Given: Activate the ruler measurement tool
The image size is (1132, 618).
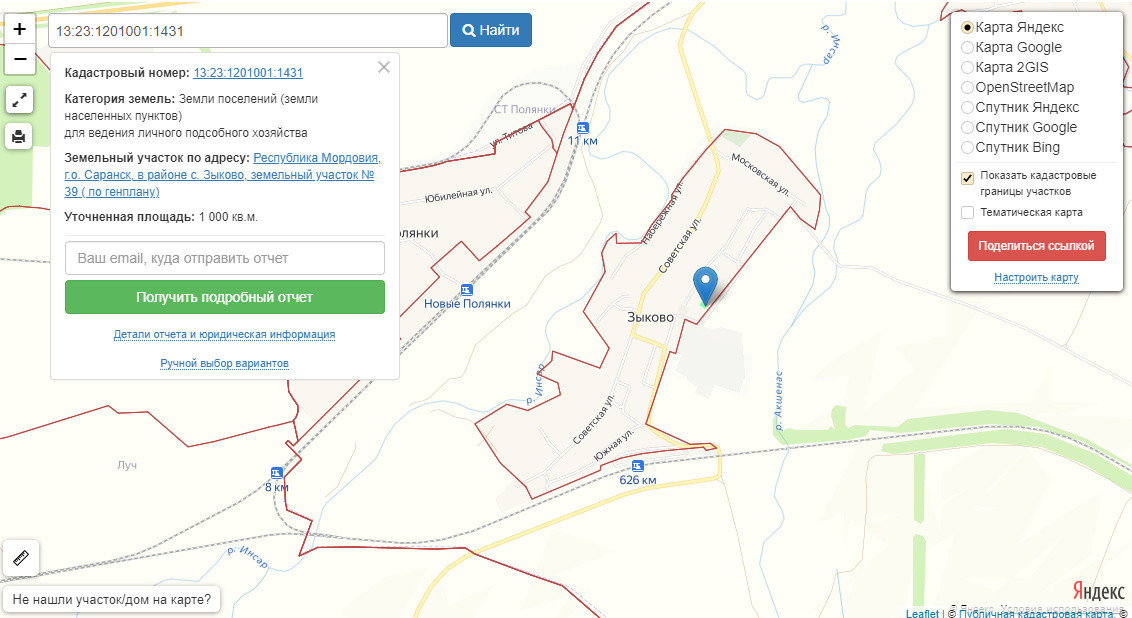Looking at the screenshot, I should [20, 557].
